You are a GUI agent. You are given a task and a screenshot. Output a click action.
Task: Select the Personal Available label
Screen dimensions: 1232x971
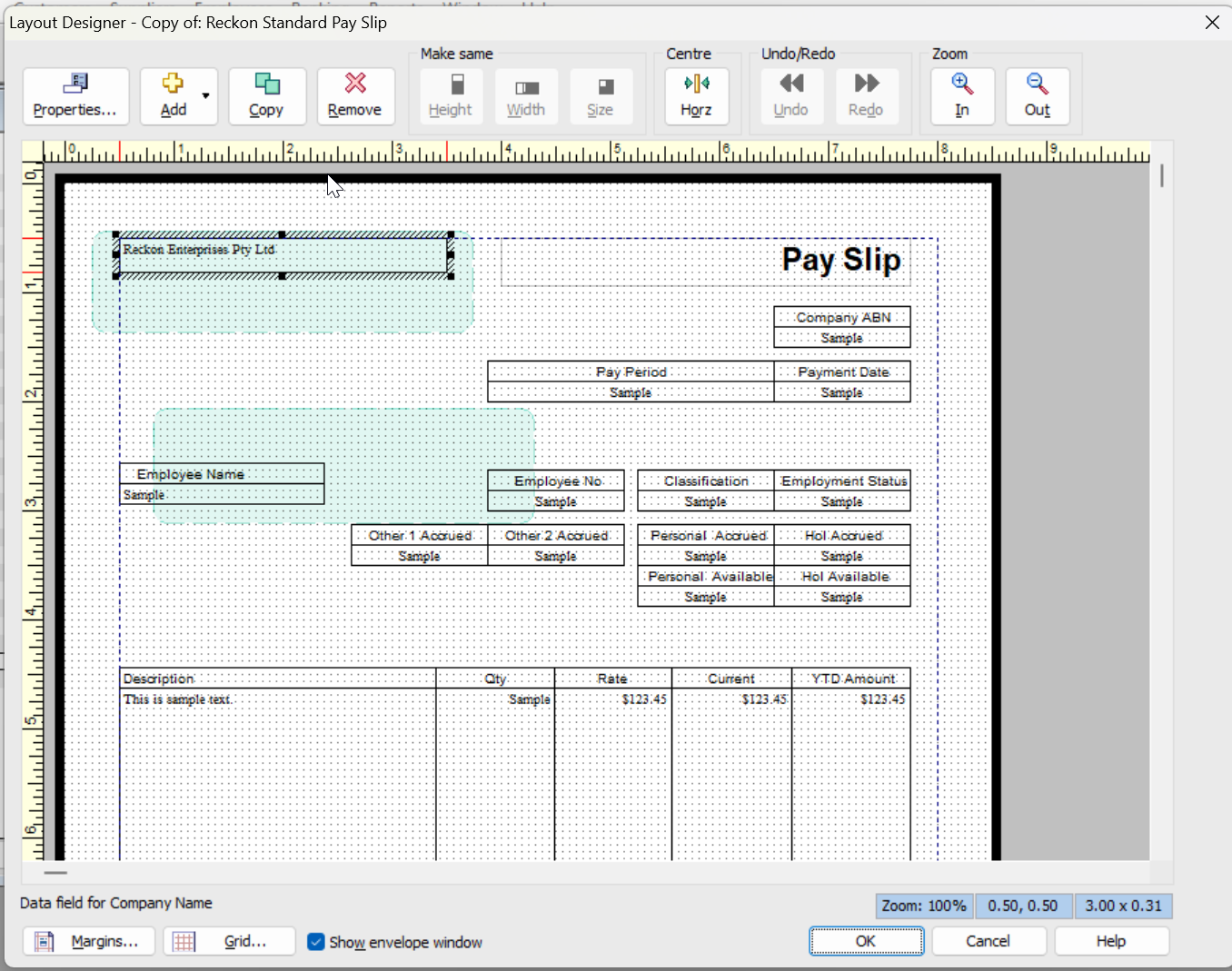coord(706,576)
